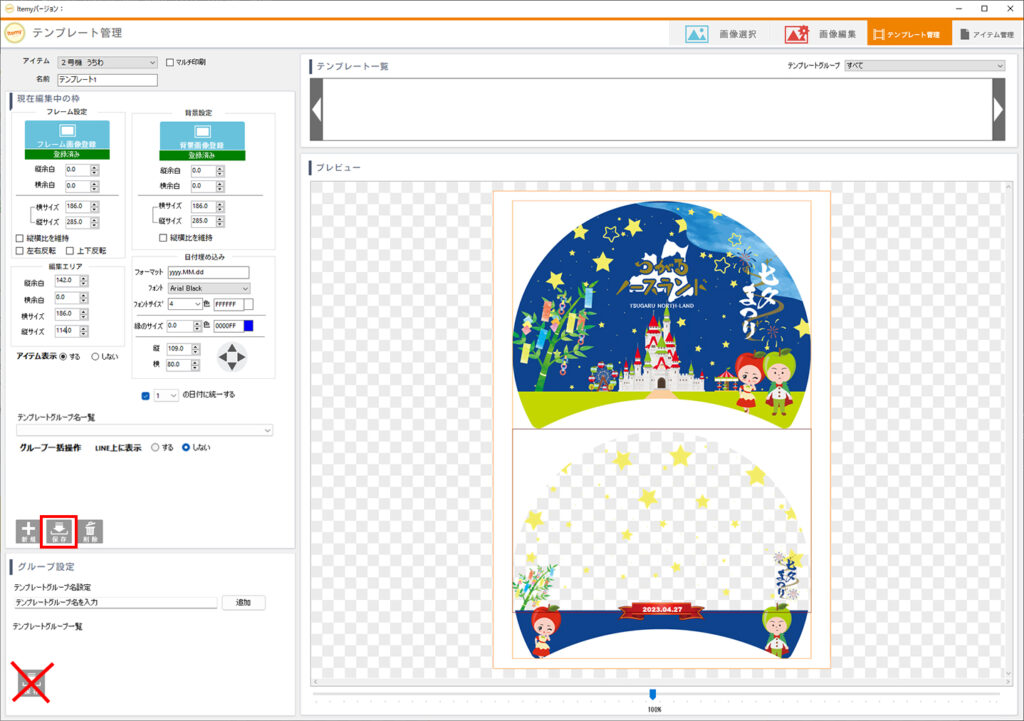Switch to the 画像選択 tab
The height and width of the screenshot is (721, 1024).
tap(722, 34)
